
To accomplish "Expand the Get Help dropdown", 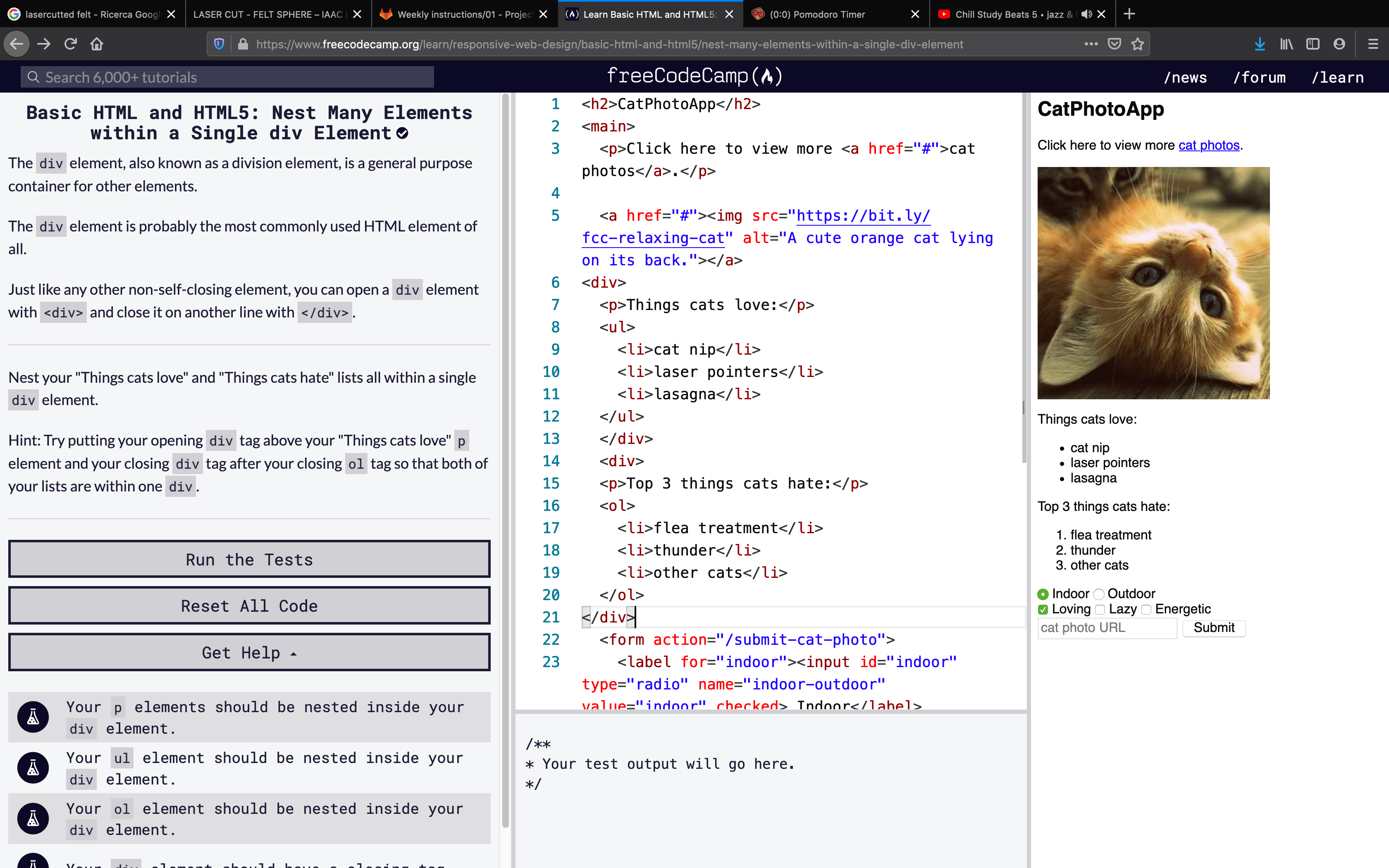I will (249, 652).
